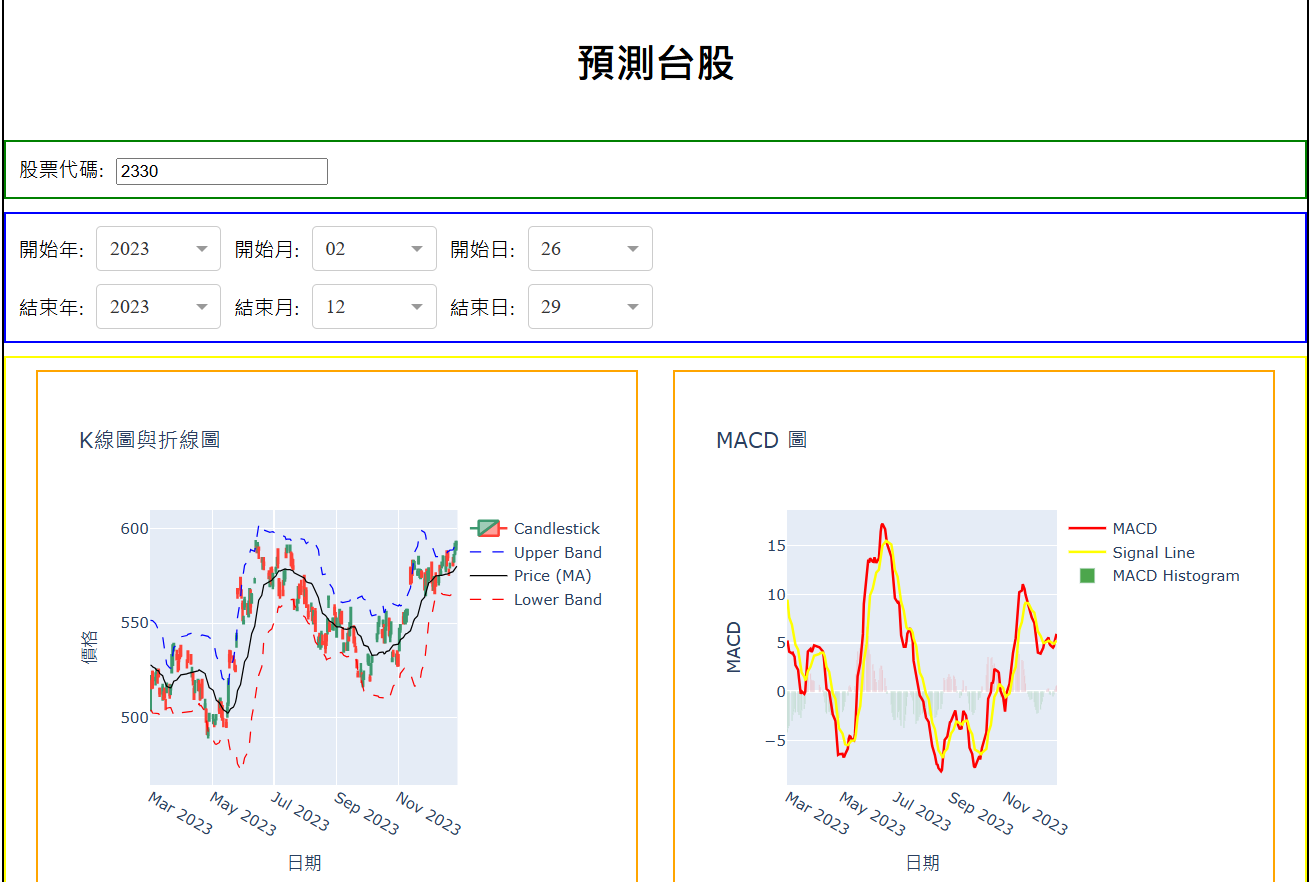Open the 結束日 dropdown showing 29
The width and height of the screenshot is (1310, 882).
pos(590,306)
